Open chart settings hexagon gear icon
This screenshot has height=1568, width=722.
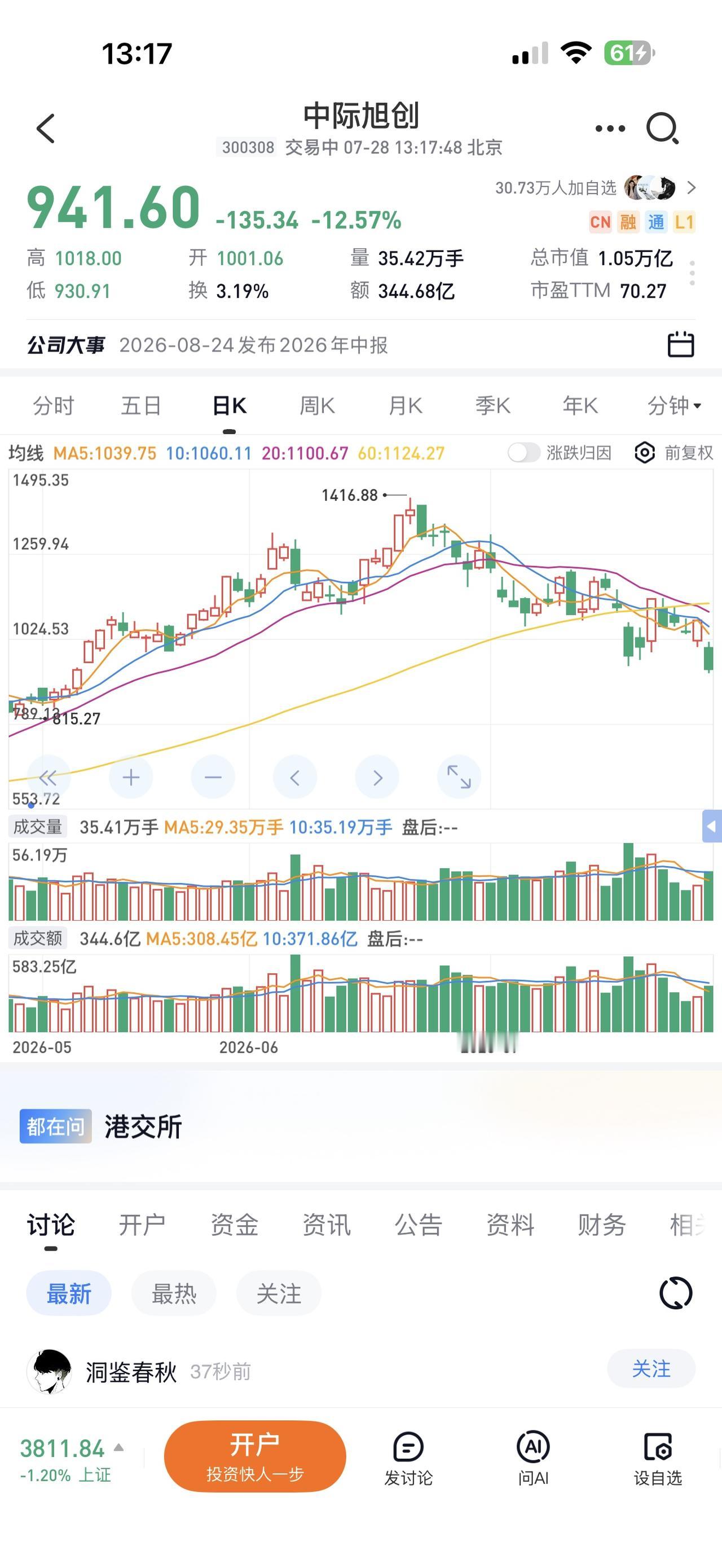click(x=645, y=453)
